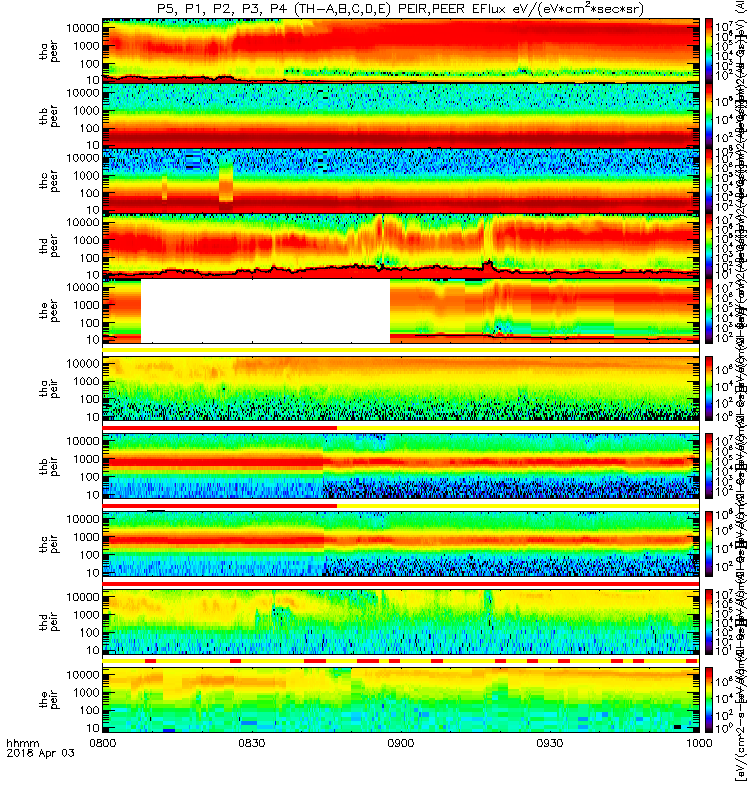Click the 10 tick label of thd peer
Viewport: 750px width, 800px height.
tap(93, 276)
